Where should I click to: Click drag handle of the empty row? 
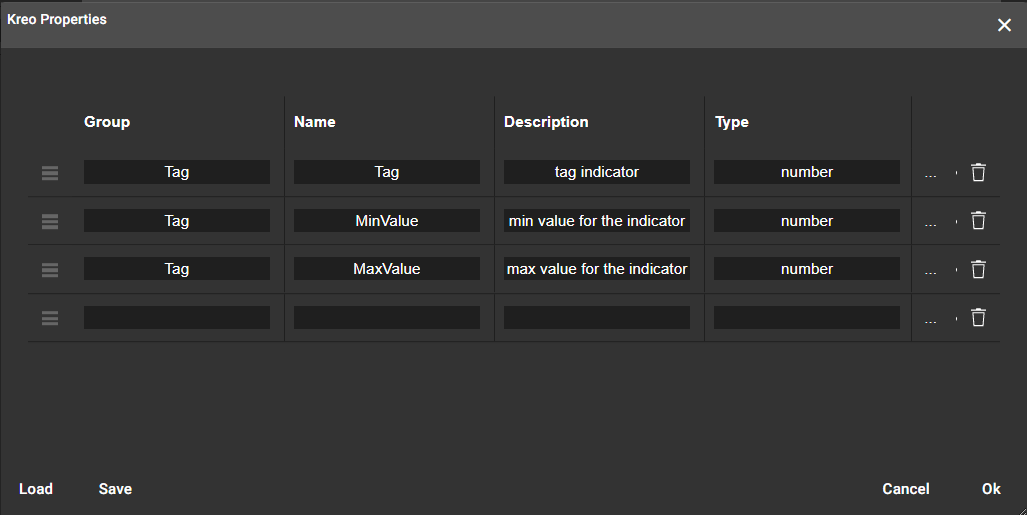[x=50, y=318]
